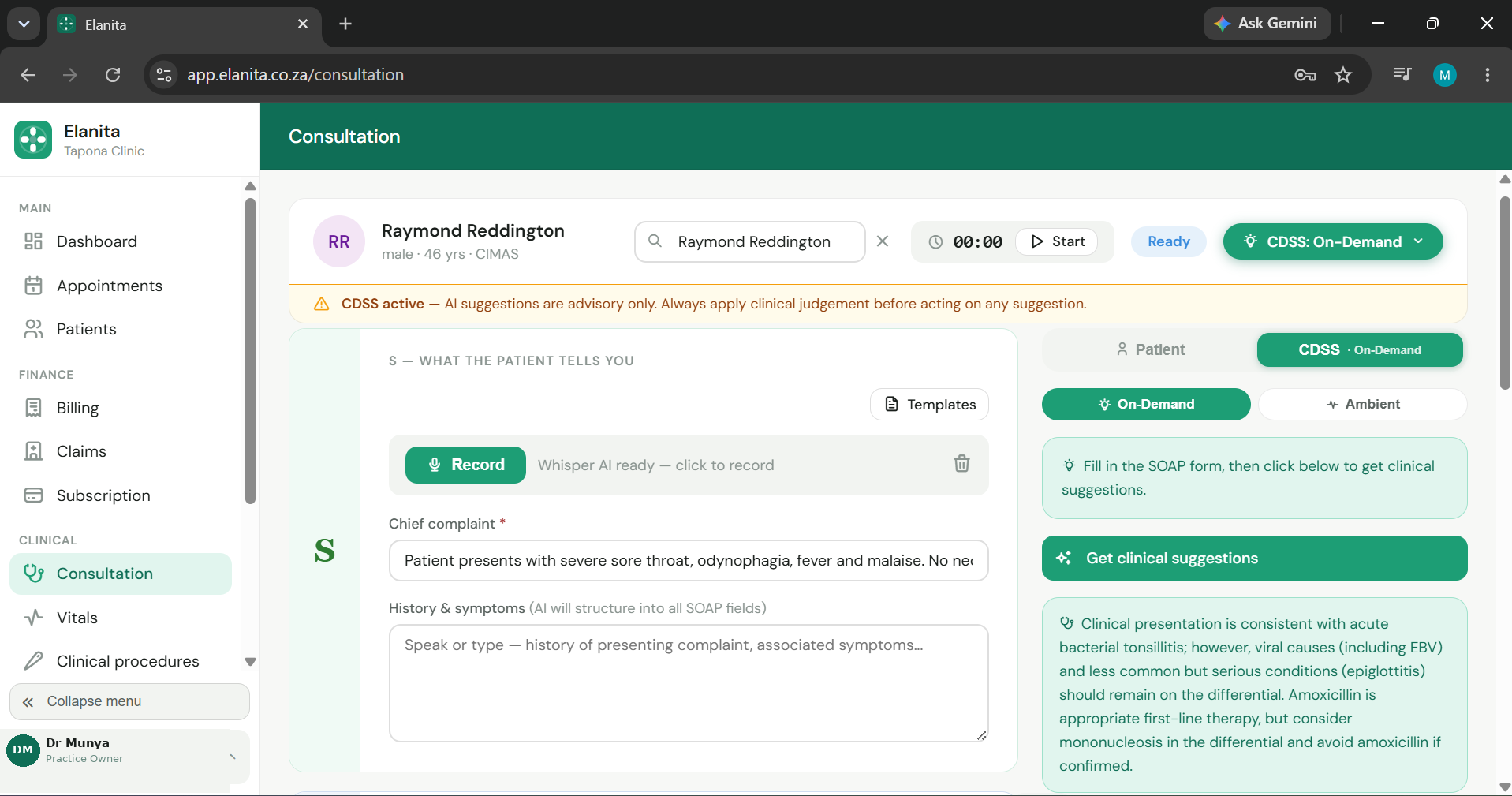Click the address bar URL

point(295,75)
